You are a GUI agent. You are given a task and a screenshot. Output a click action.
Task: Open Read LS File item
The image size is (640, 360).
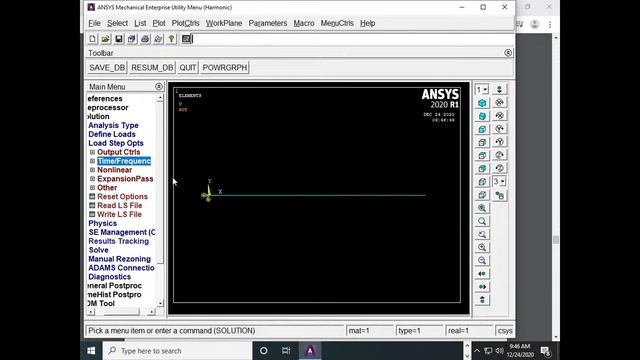pyautogui.click(x=120, y=206)
